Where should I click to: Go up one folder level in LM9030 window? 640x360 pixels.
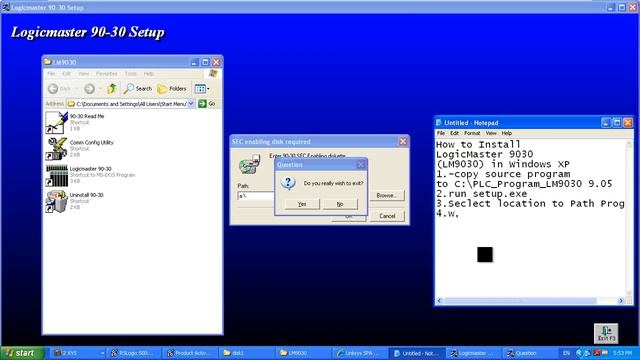click(111, 89)
